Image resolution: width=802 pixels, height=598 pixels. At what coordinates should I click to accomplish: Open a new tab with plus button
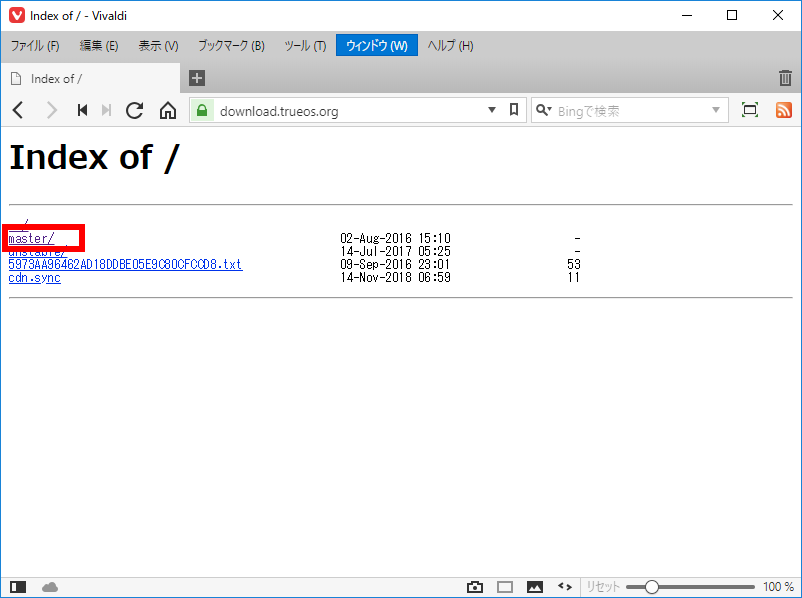coord(197,78)
